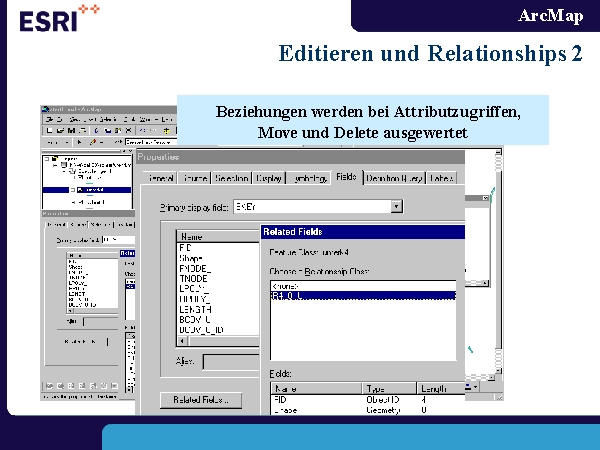Switch to the Symbology tab
The image size is (600, 450).
click(x=308, y=178)
